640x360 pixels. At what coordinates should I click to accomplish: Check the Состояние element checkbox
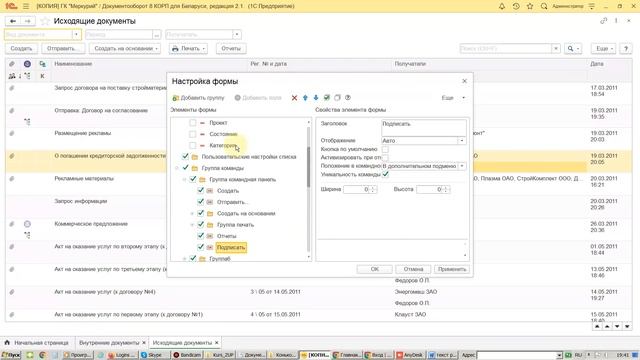pyautogui.click(x=192, y=134)
